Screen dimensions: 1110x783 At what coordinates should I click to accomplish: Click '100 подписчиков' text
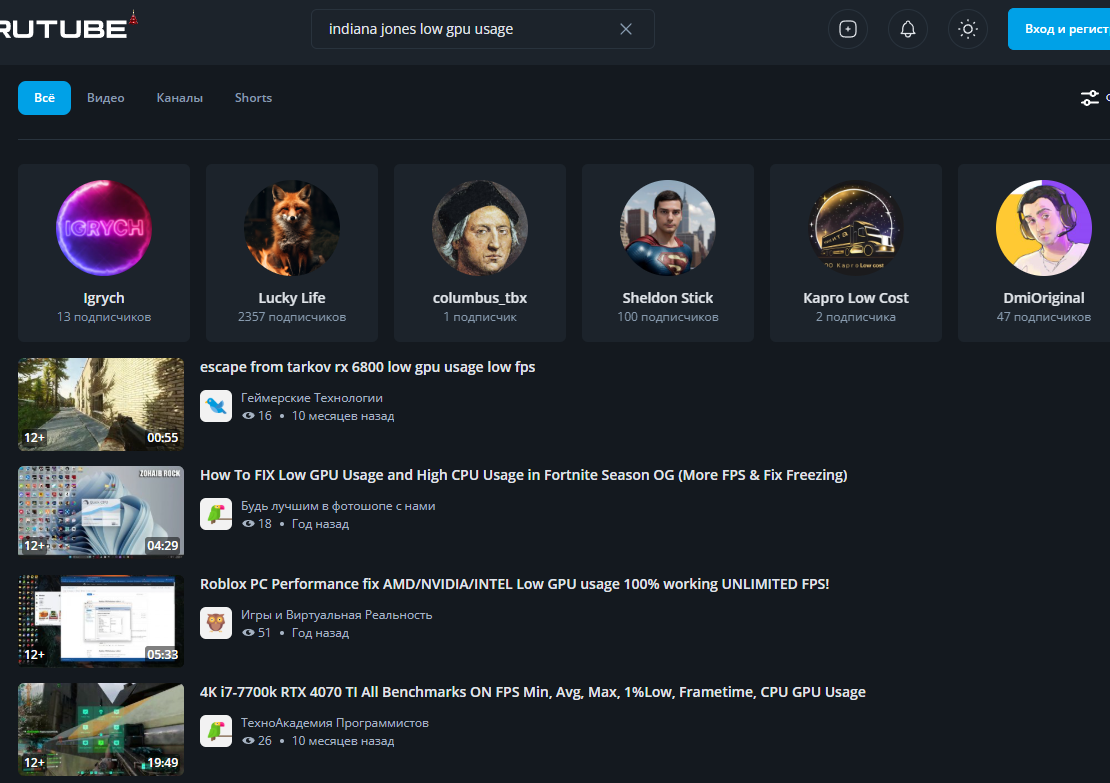pos(668,317)
